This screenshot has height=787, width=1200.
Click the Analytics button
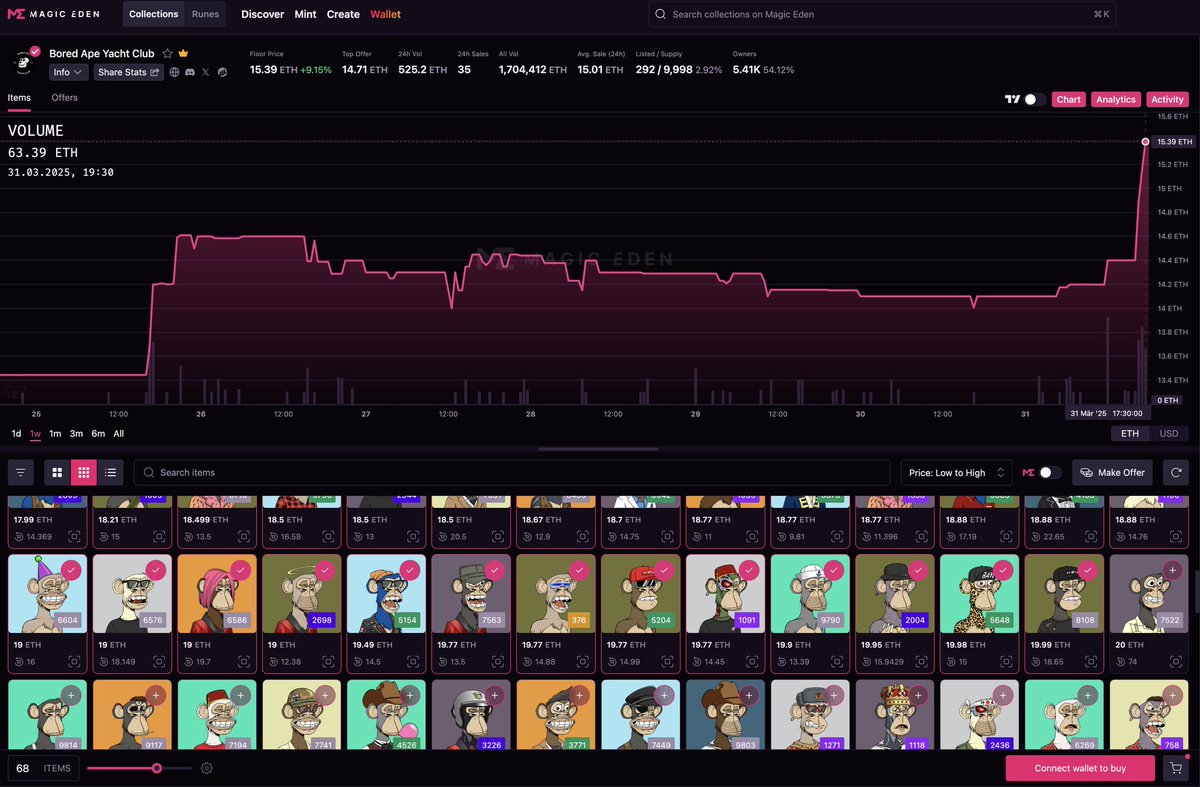coord(1116,99)
